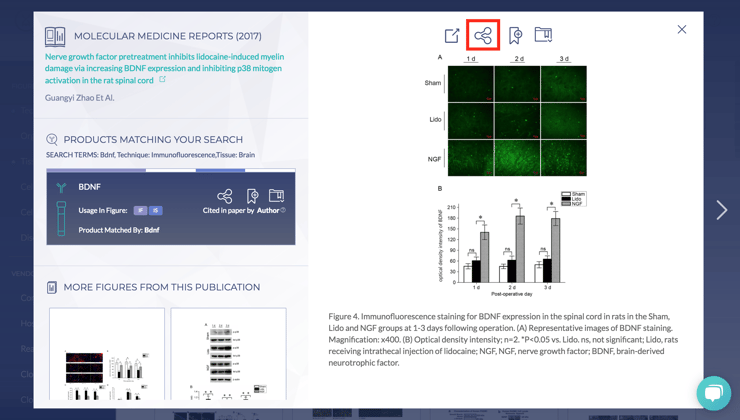Click the Figure 4 caption text
The width and height of the screenshot is (740, 420).
503,339
